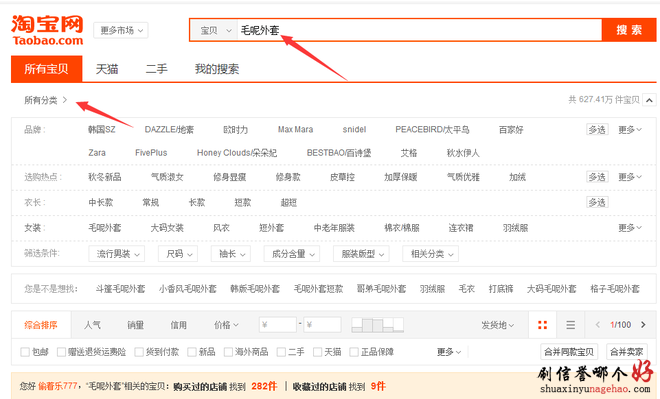Select brand Max Mara
The height and width of the screenshot is (399, 660).
coord(295,130)
